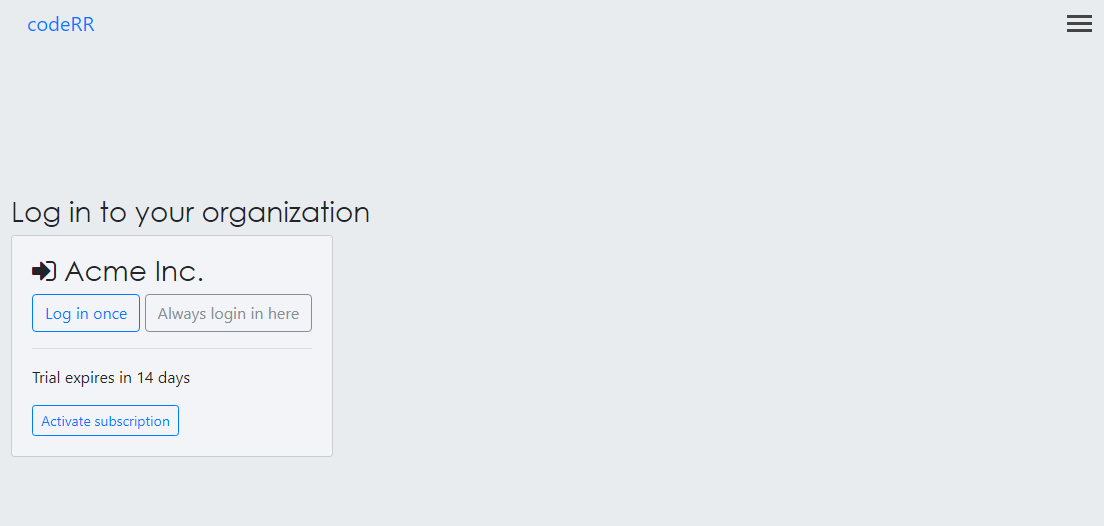This screenshot has height=526, width=1104.
Task: Open the hamburger navigation menu
Action: tap(1079, 24)
